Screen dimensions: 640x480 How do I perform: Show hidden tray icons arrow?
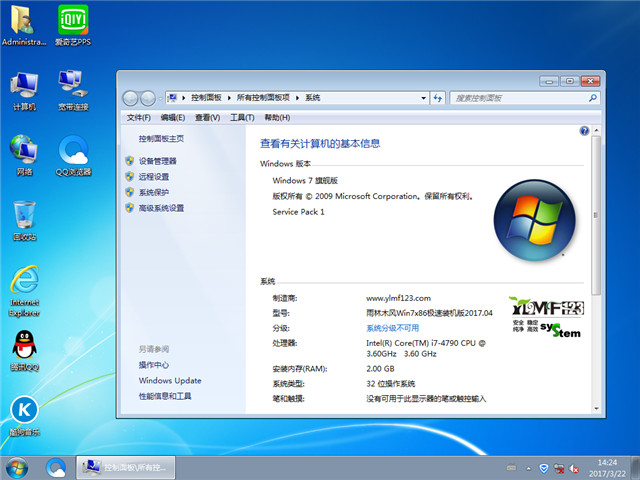coord(528,469)
